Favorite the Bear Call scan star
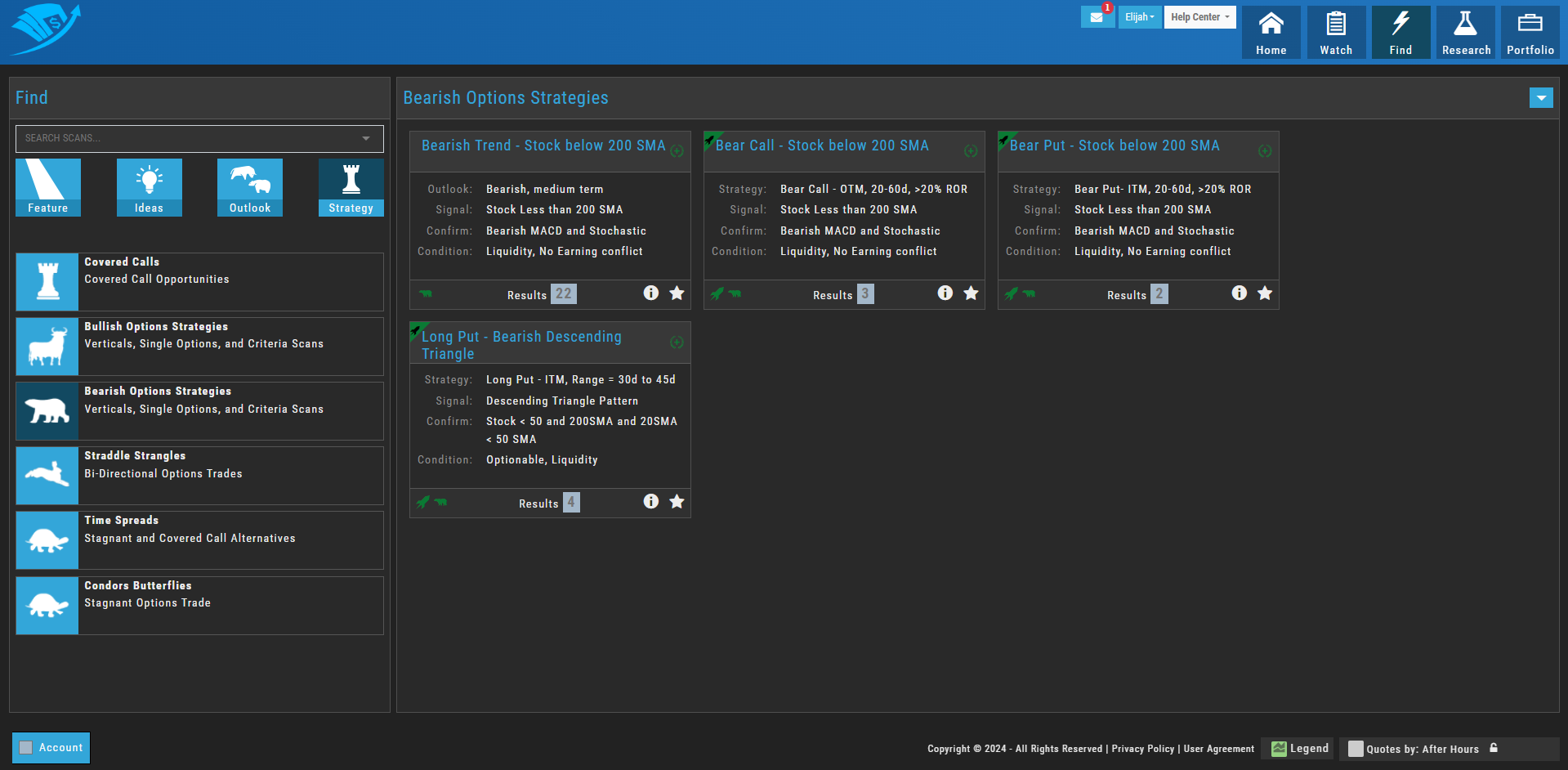 point(971,293)
